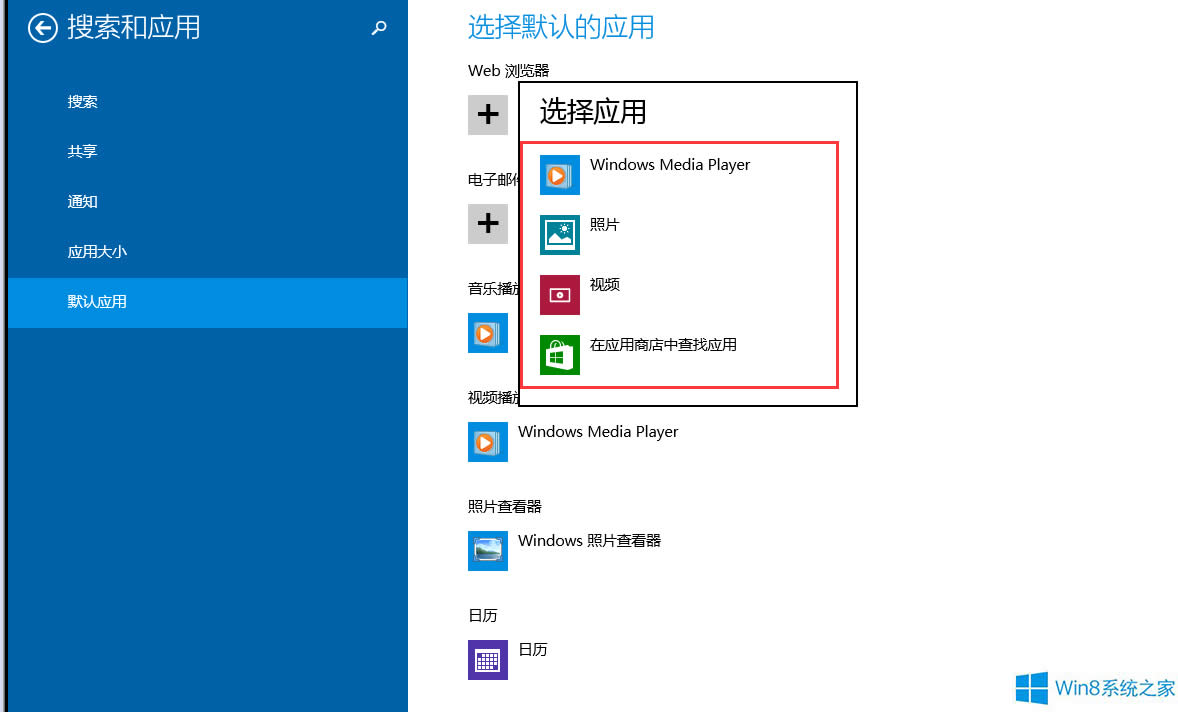This screenshot has height=712, width=1178.
Task: Select the 视频 app tile icon
Action: click(560, 294)
